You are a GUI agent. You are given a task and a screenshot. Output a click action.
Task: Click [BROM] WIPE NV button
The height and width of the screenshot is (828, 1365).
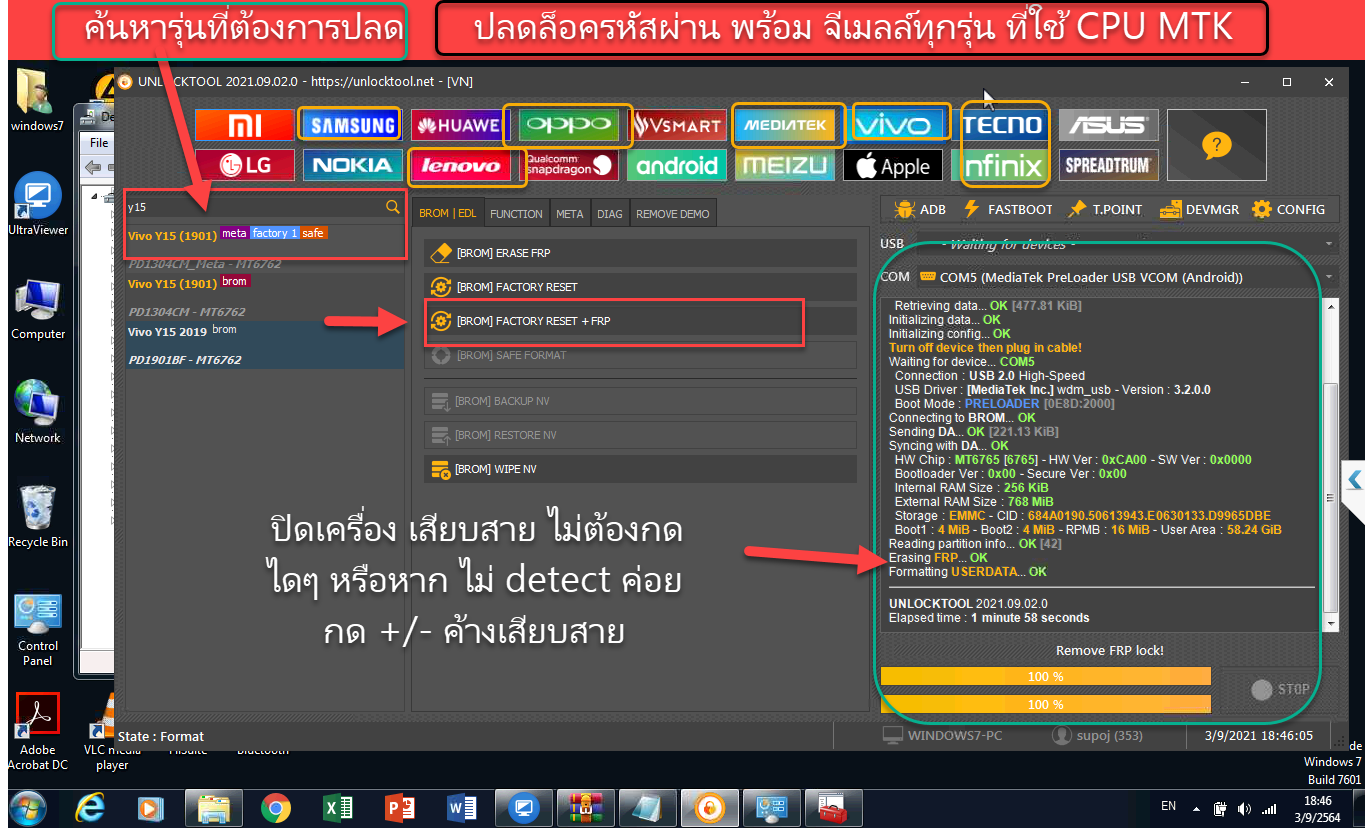640,469
